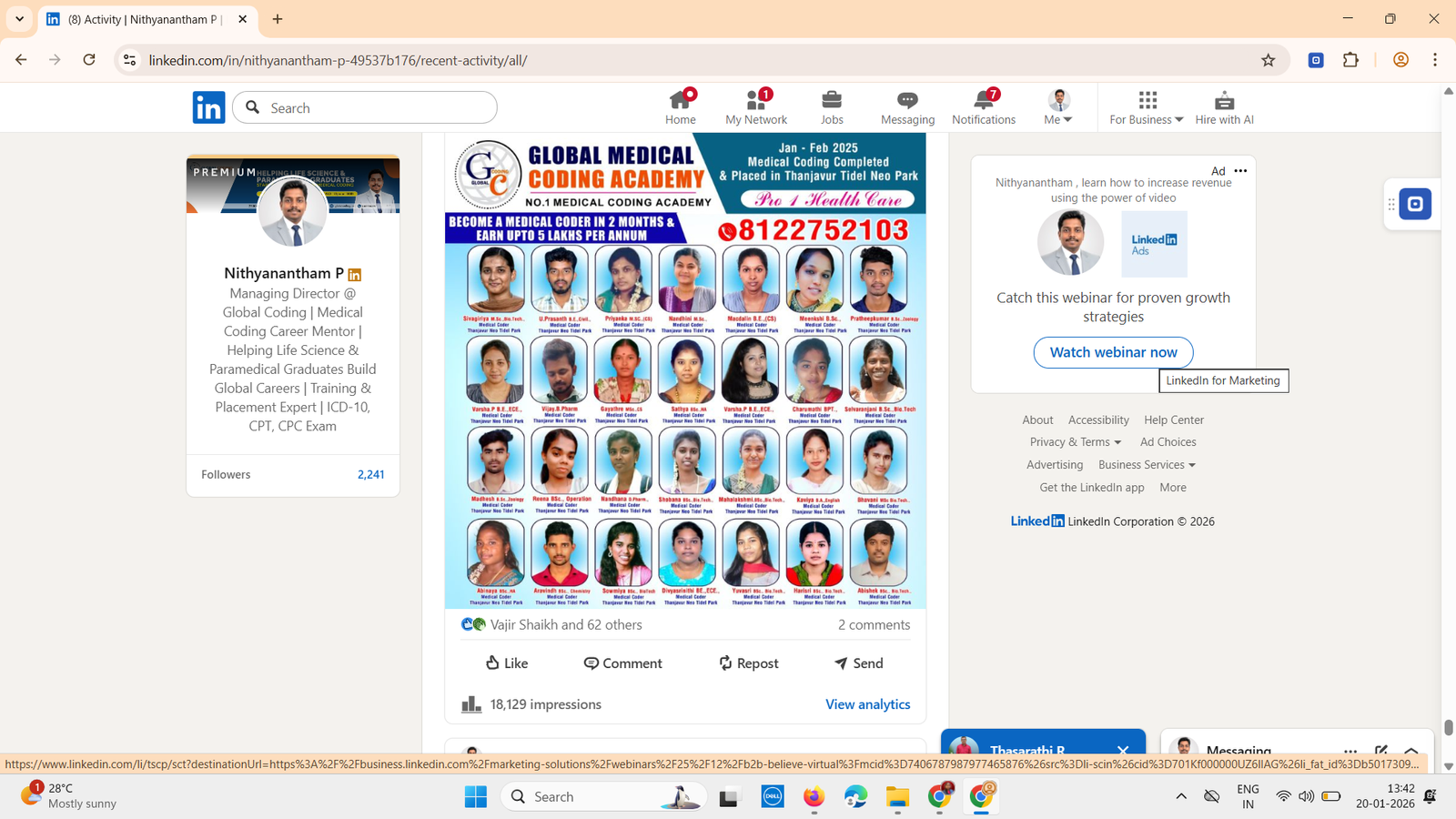Open My Network page
The width and height of the screenshot is (1456, 819).
(x=755, y=100)
